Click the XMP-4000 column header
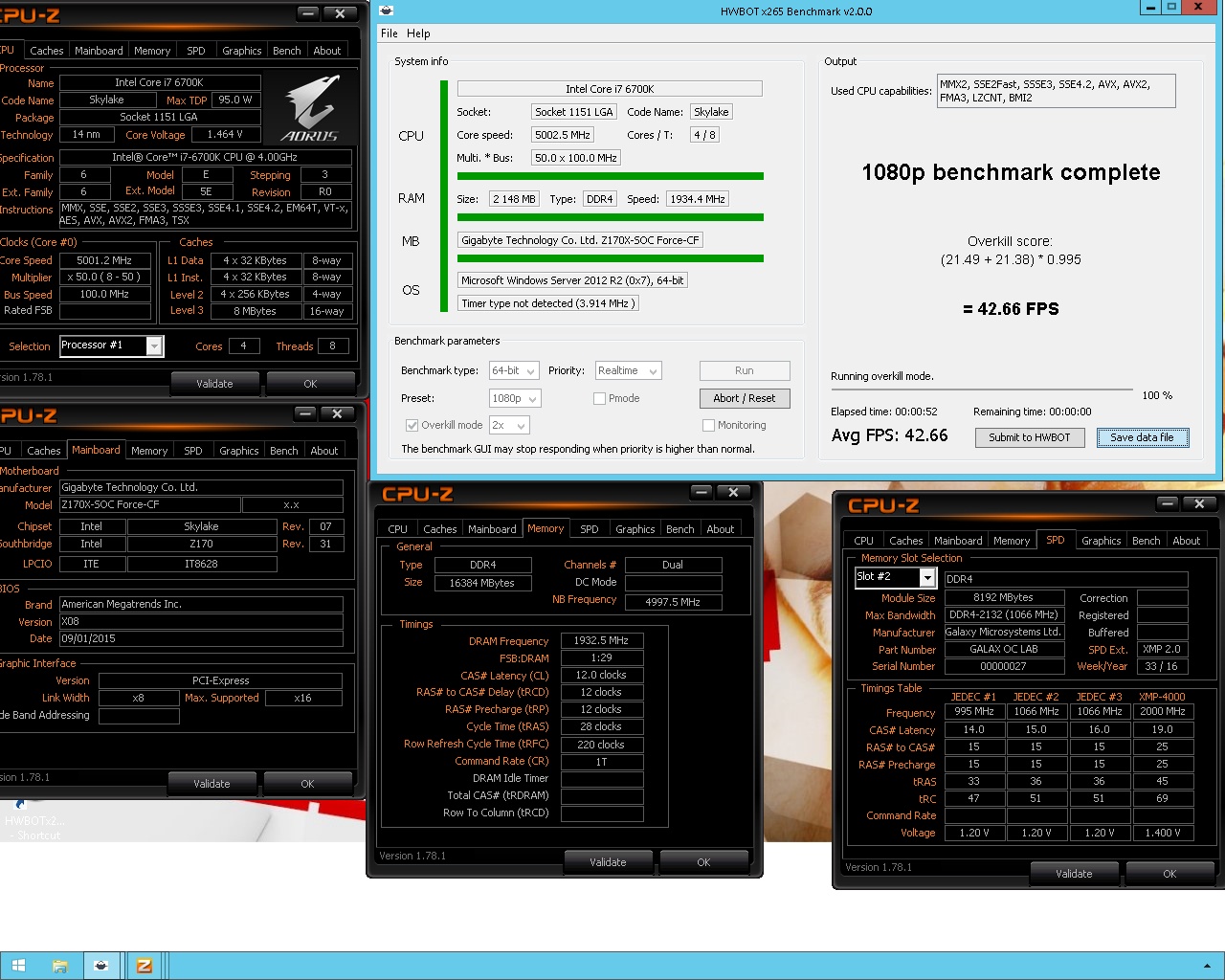 (x=1162, y=697)
